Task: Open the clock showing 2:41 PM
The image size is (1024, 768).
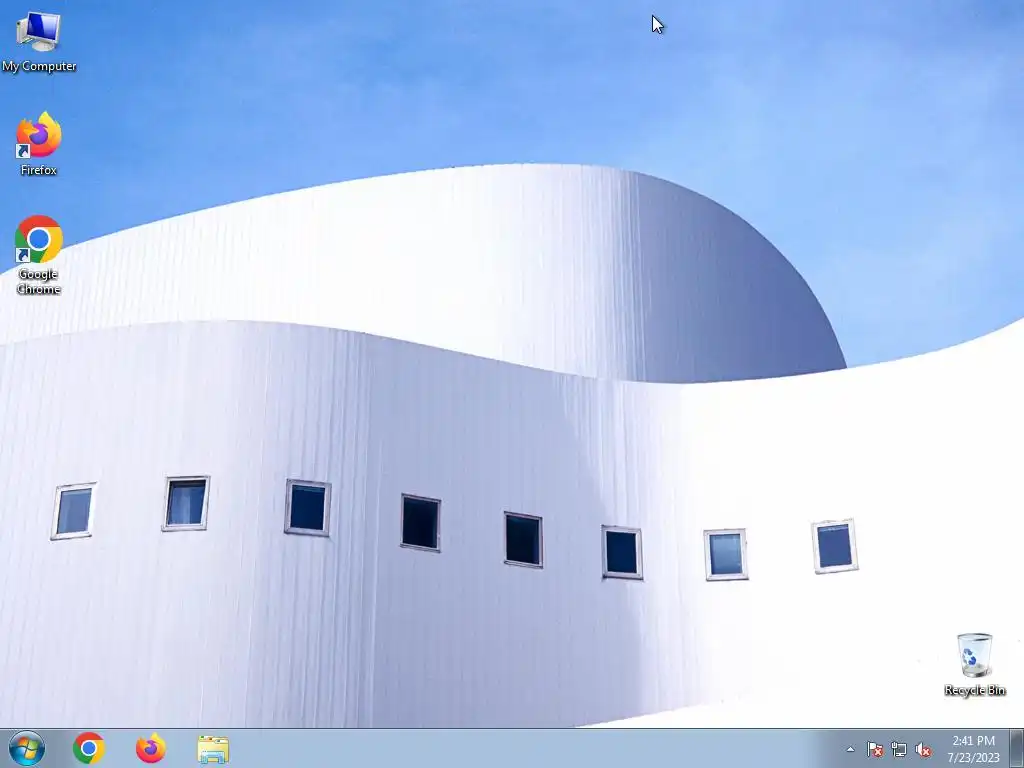Action: coord(973,748)
